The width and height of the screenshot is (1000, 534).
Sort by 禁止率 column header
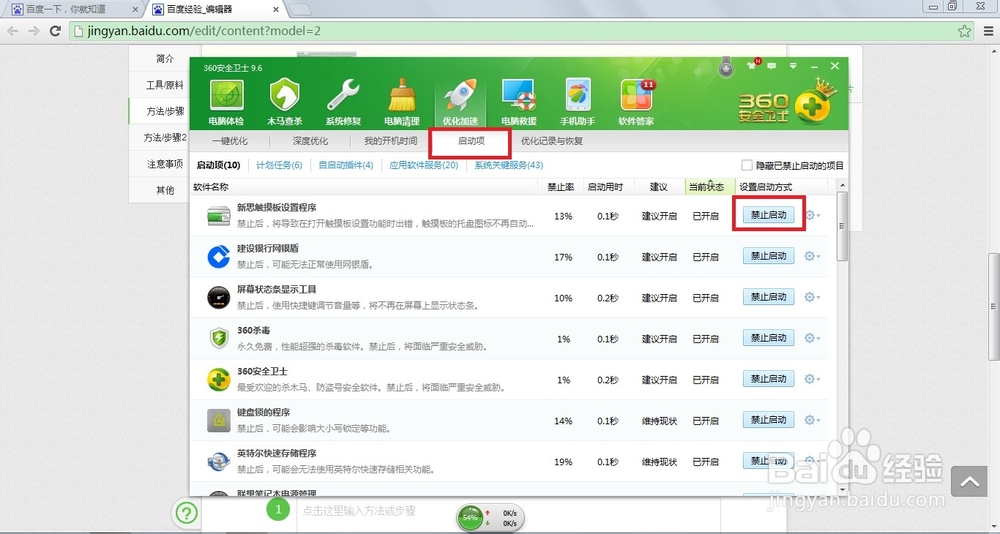(x=561, y=187)
